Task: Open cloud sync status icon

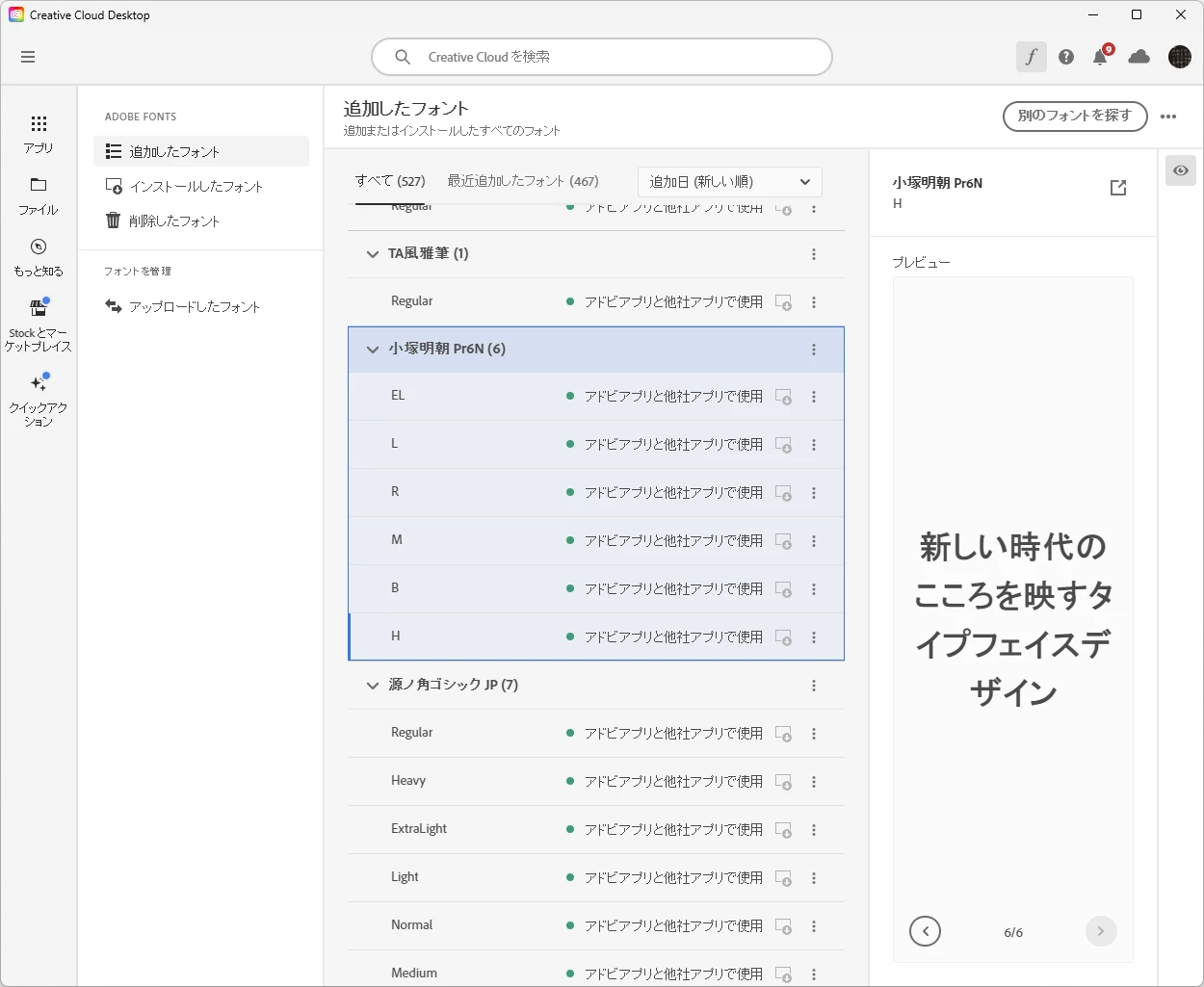Action: click(1139, 57)
